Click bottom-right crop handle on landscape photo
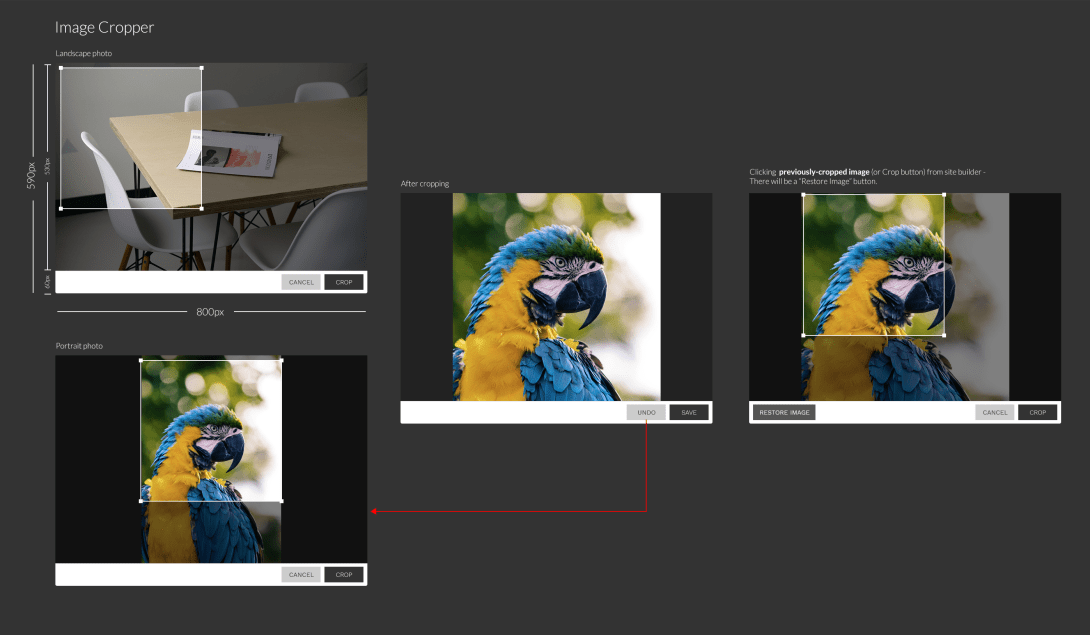This screenshot has width=1090, height=635. click(x=202, y=209)
